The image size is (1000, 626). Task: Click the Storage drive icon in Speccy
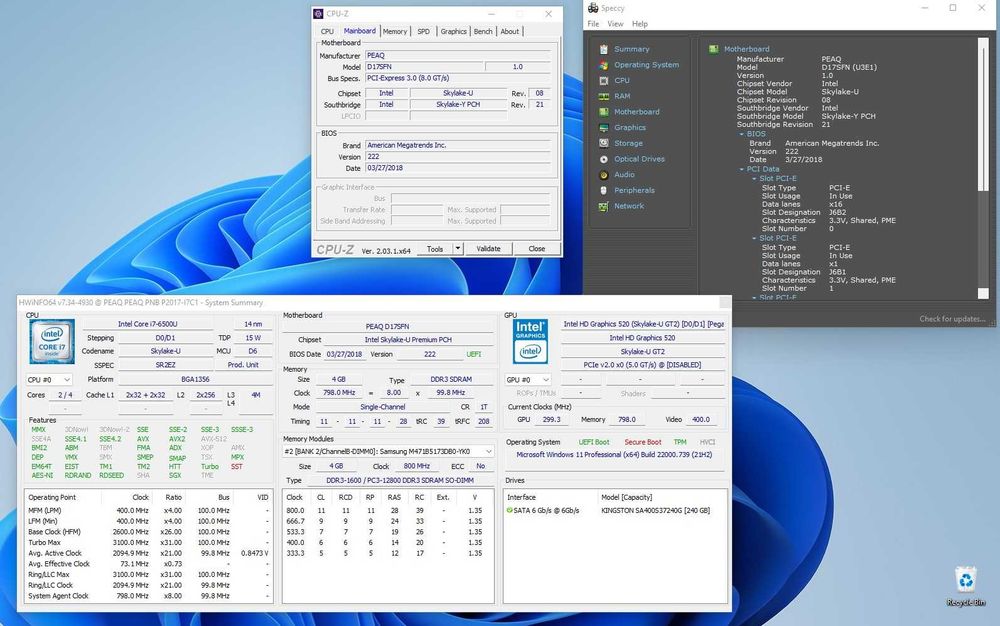click(x=603, y=143)
